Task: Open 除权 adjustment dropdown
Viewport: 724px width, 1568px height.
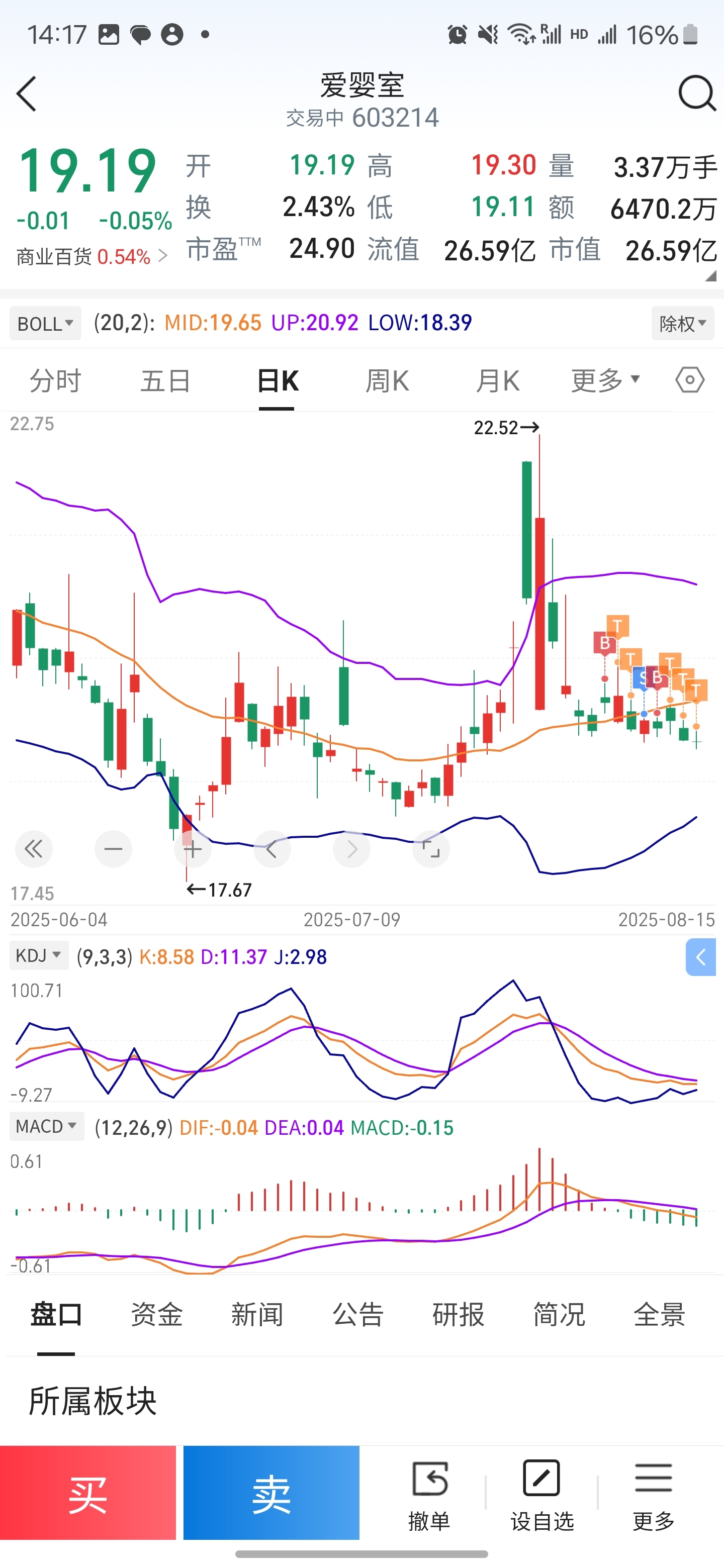Action: (683, 323)
